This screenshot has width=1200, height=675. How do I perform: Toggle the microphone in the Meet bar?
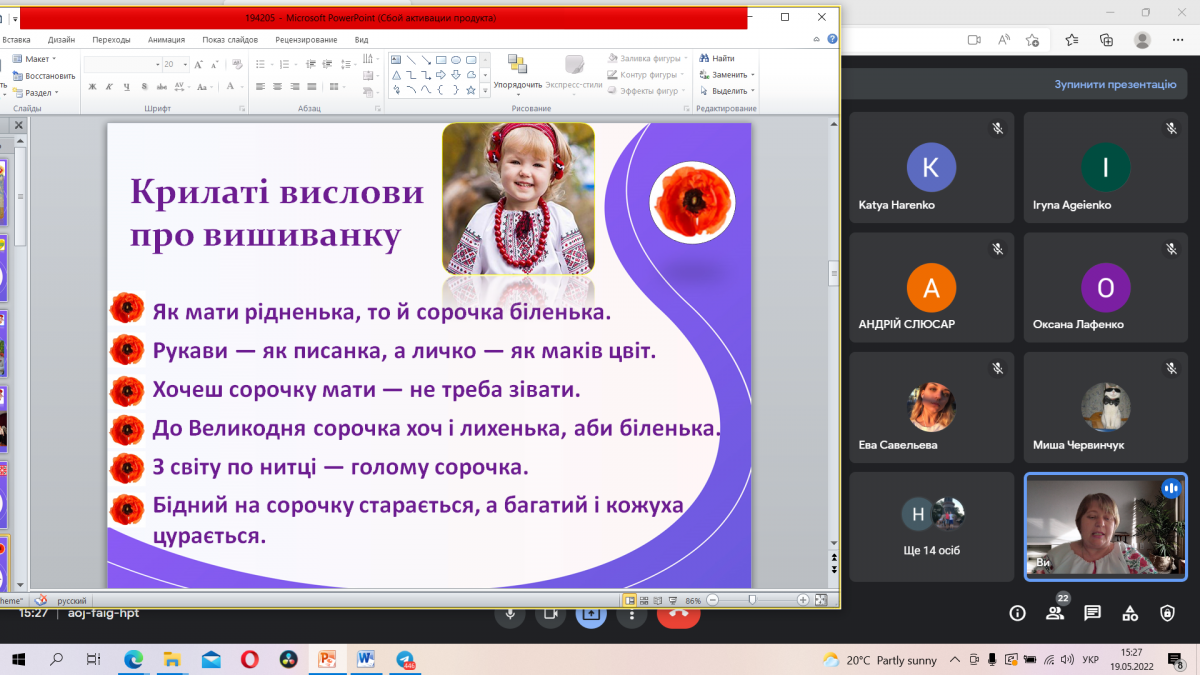(511, 614)
